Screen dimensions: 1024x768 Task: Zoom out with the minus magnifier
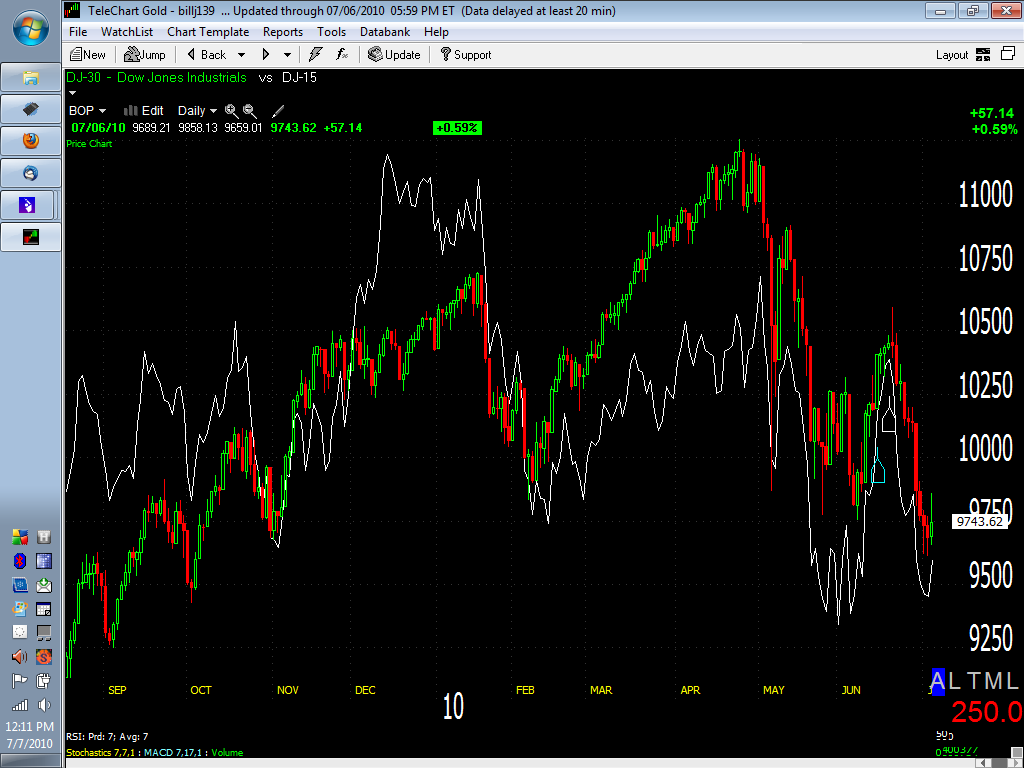tap(250, 111)
